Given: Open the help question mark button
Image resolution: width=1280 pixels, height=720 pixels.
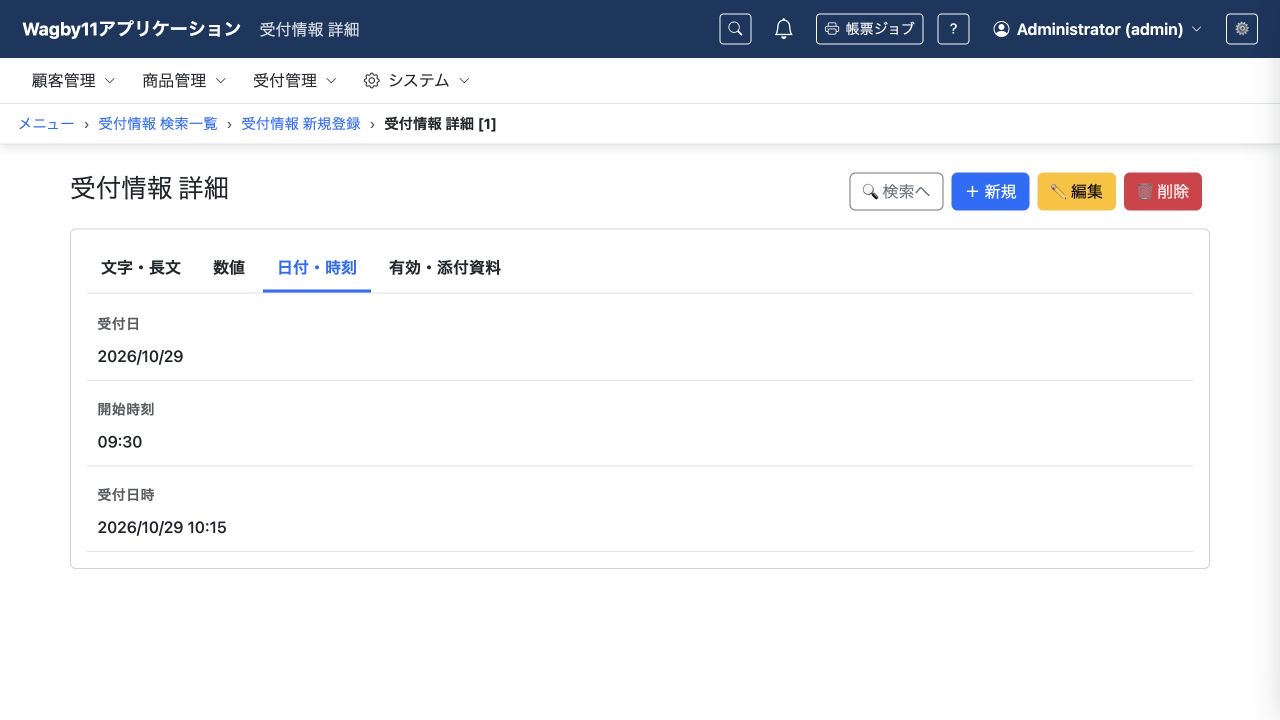Looking at the screenshot, I should click(x=953, y=29).
